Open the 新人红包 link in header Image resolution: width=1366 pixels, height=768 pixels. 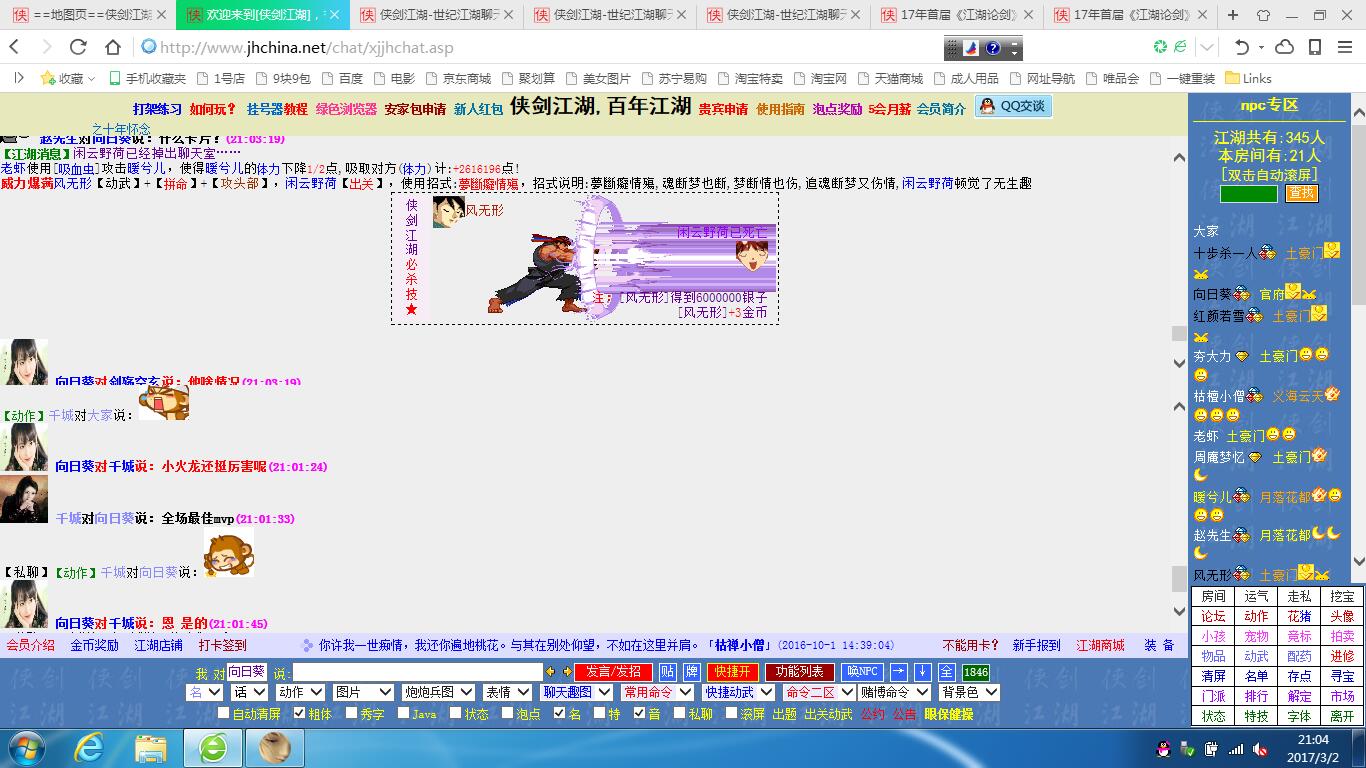[x=478, y=109]
